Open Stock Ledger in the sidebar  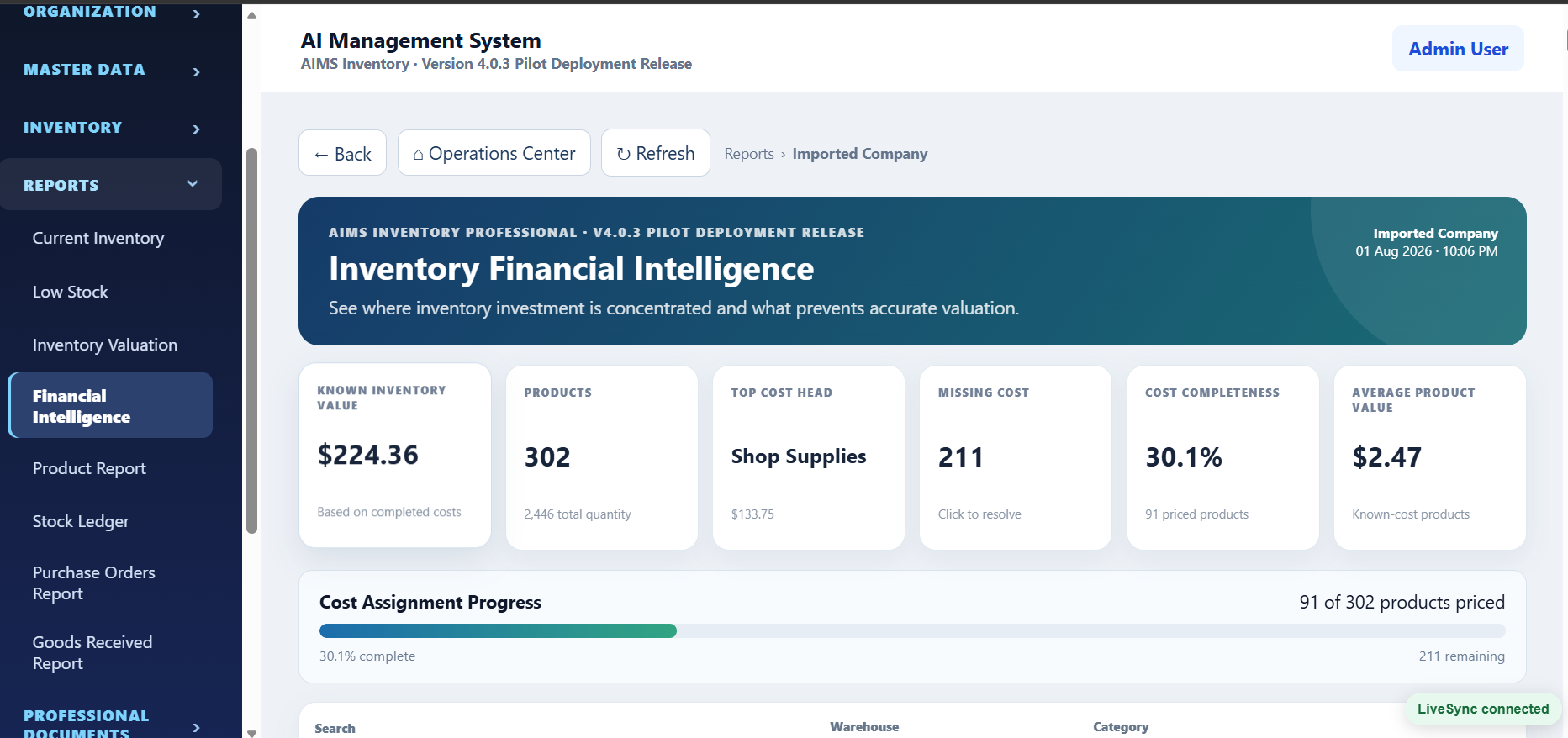click(x=110, y=521)
